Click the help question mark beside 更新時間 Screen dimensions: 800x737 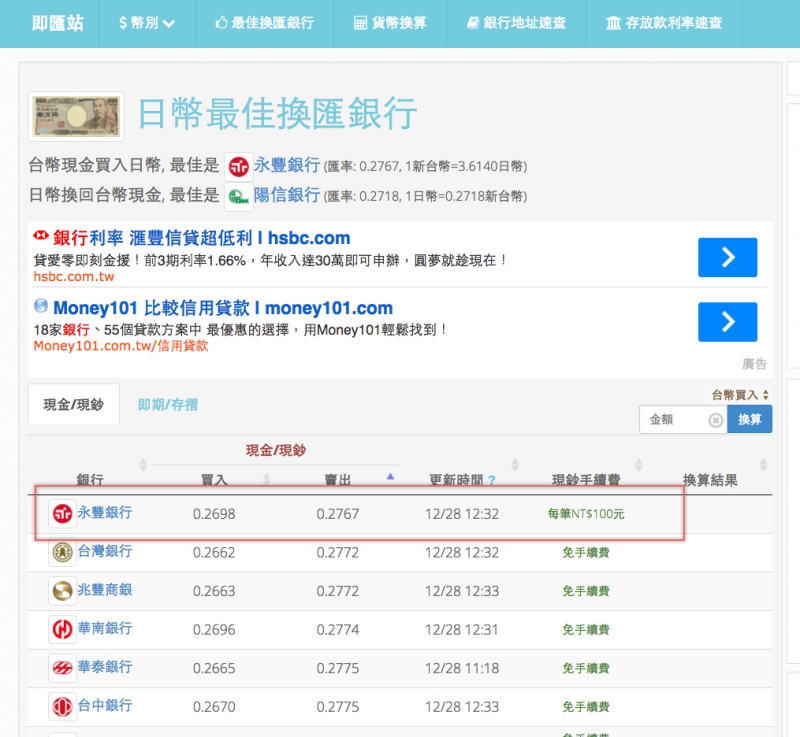point(492,481)
